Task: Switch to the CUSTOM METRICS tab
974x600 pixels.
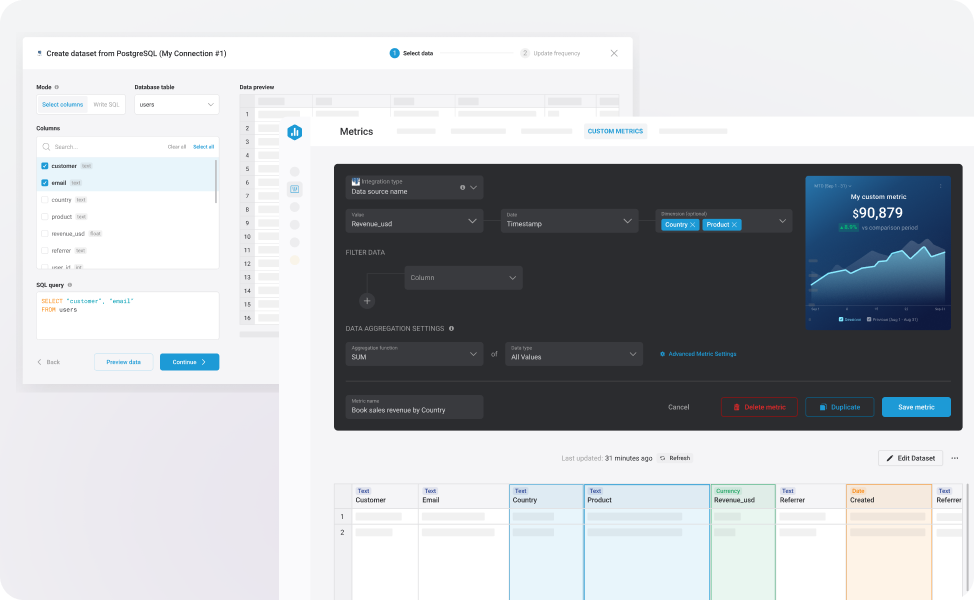Action: [x=617, y=131]
